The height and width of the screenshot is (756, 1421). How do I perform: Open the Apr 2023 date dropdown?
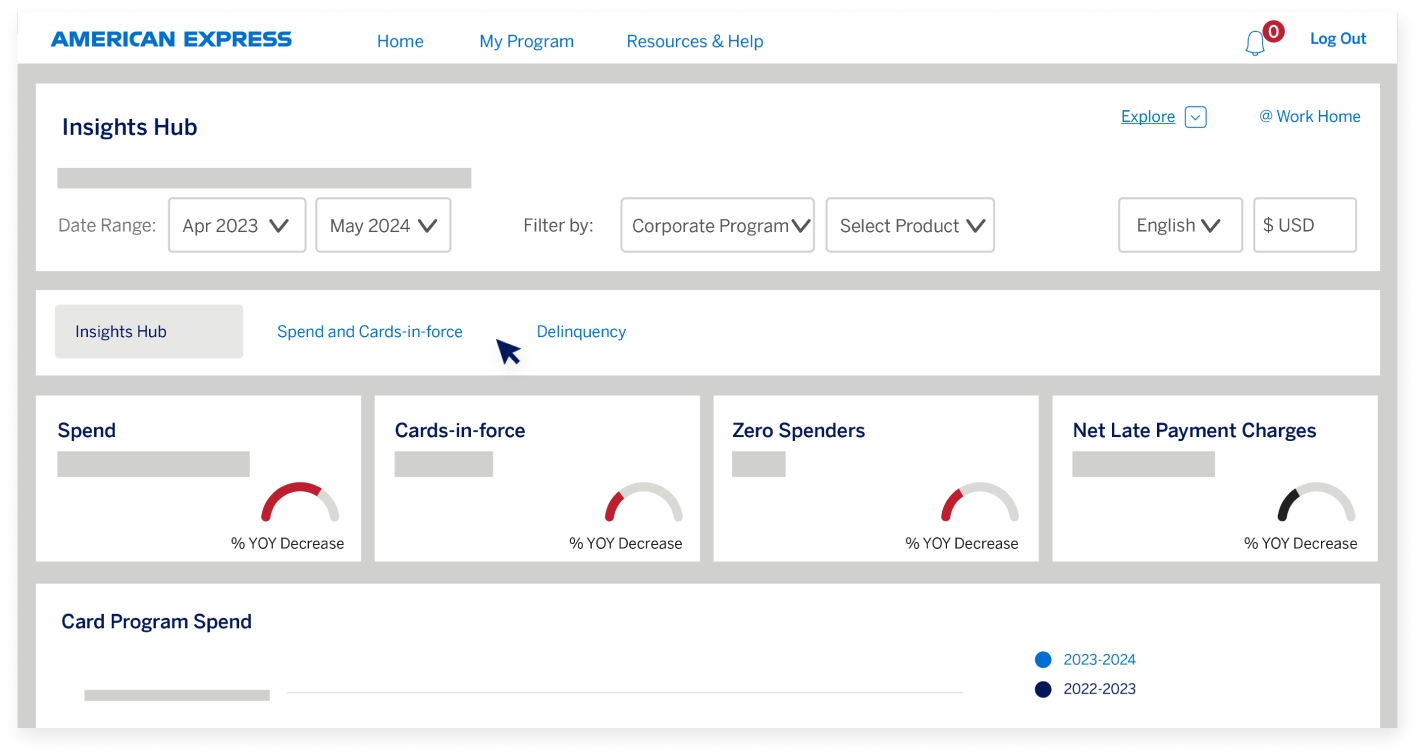point(237,225)
